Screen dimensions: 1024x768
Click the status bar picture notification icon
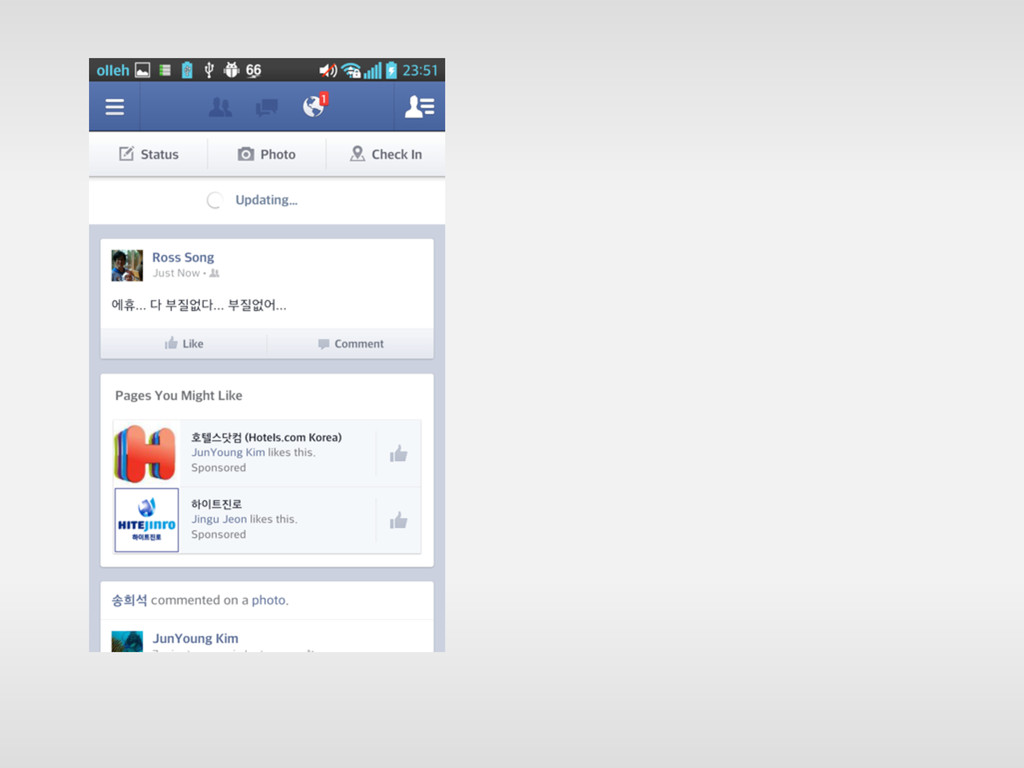point(142,70)
